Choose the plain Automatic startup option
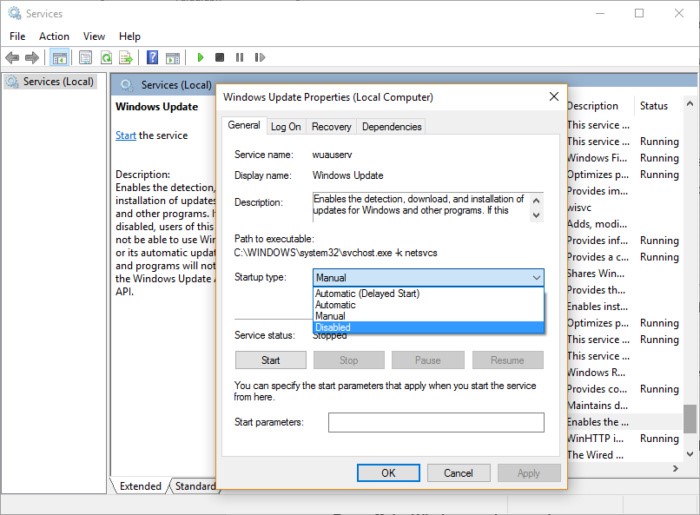 [428, 305]
